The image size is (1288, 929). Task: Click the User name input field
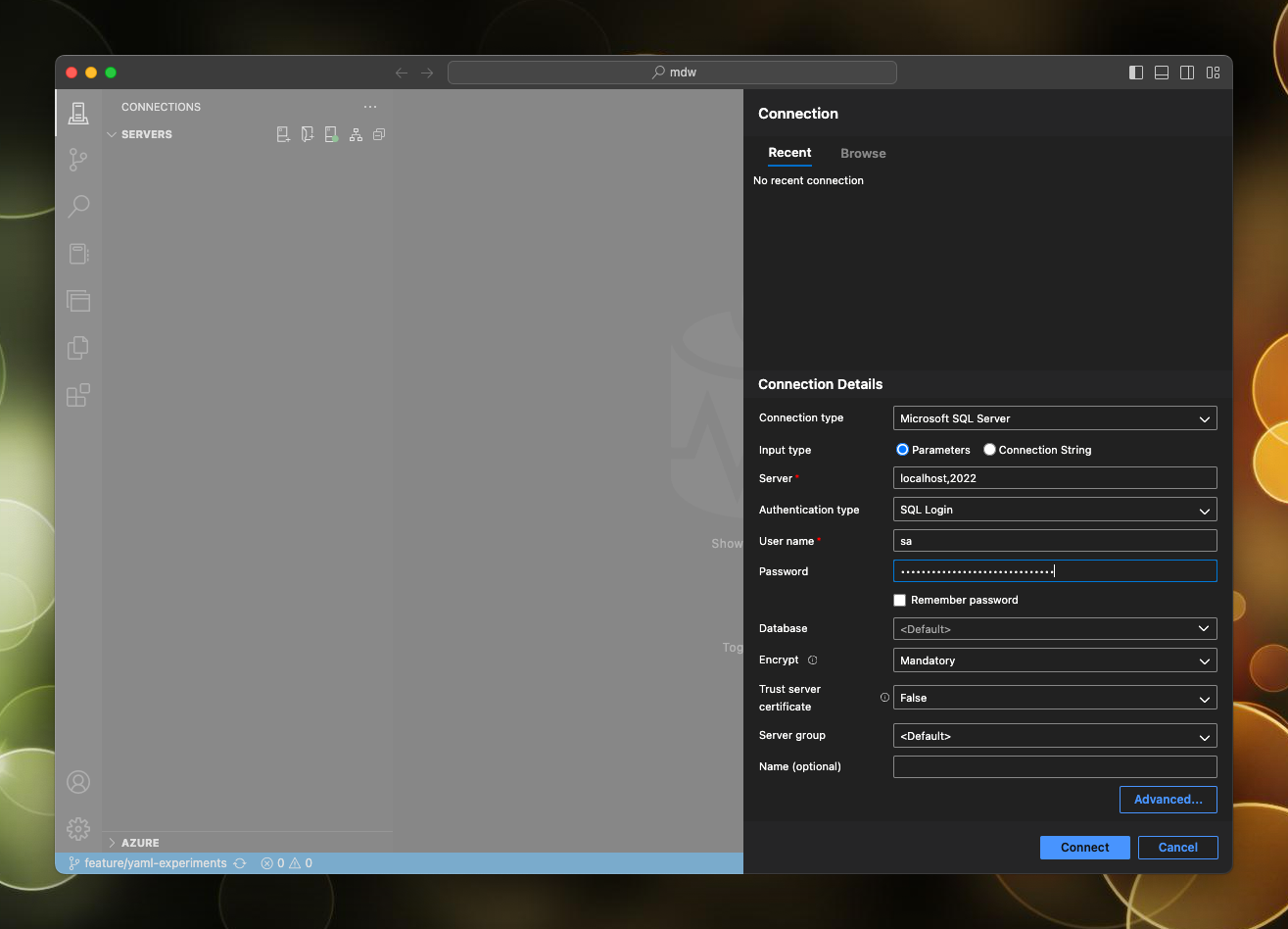click(1055, 541)
